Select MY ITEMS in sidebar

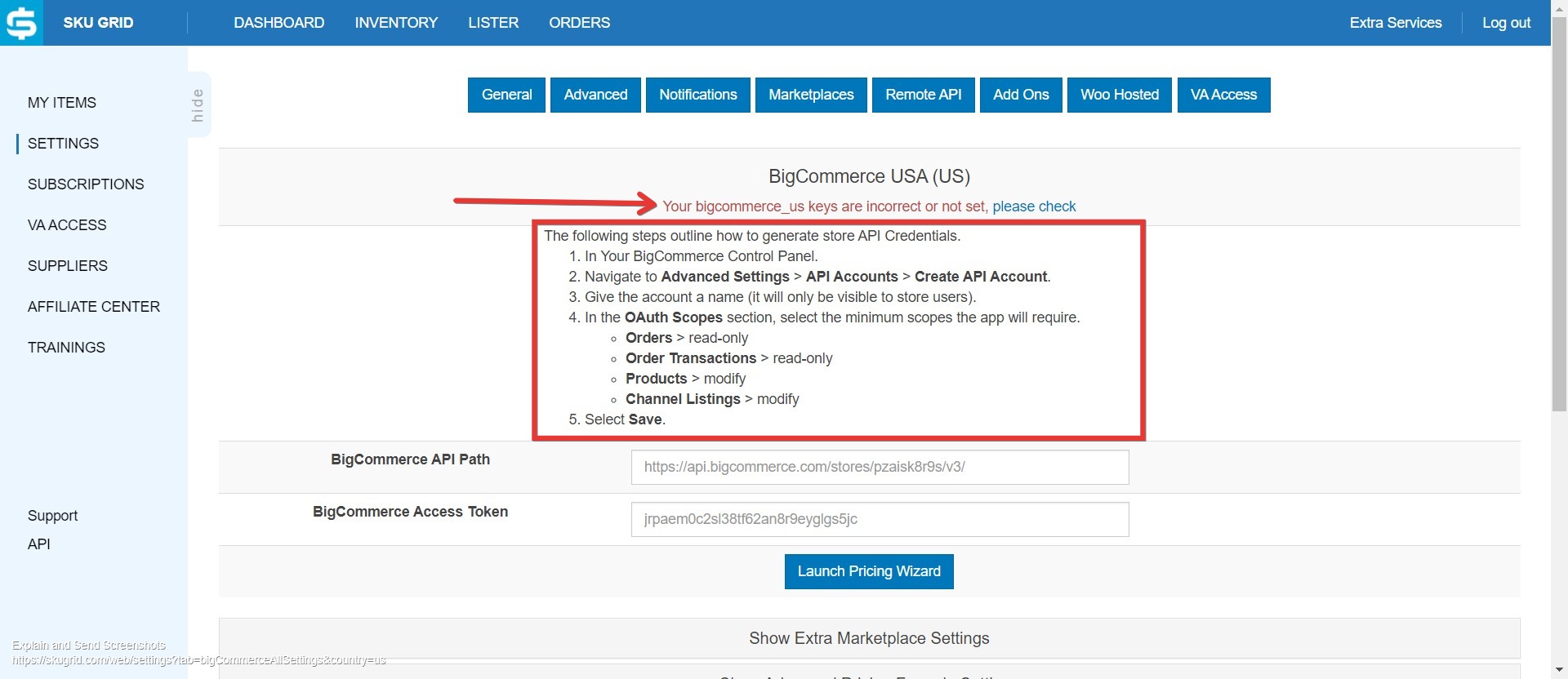pos(62,103)
